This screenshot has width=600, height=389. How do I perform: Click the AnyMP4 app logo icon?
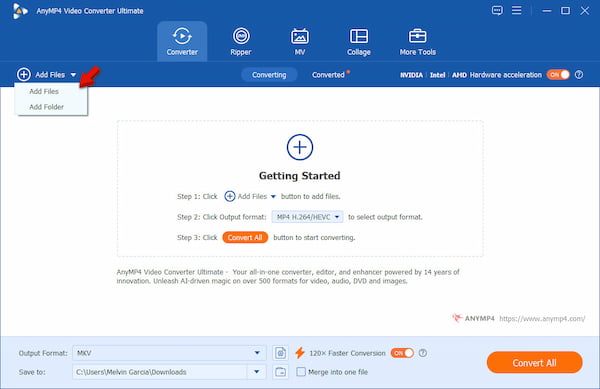[20, 11]
